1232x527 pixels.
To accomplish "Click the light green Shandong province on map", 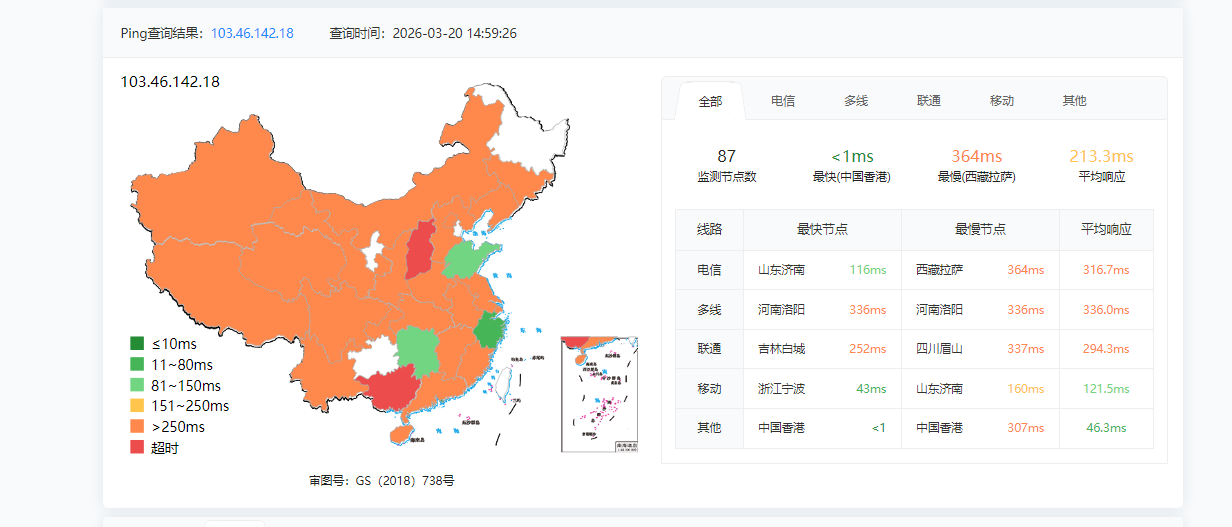I will [470, 258].
